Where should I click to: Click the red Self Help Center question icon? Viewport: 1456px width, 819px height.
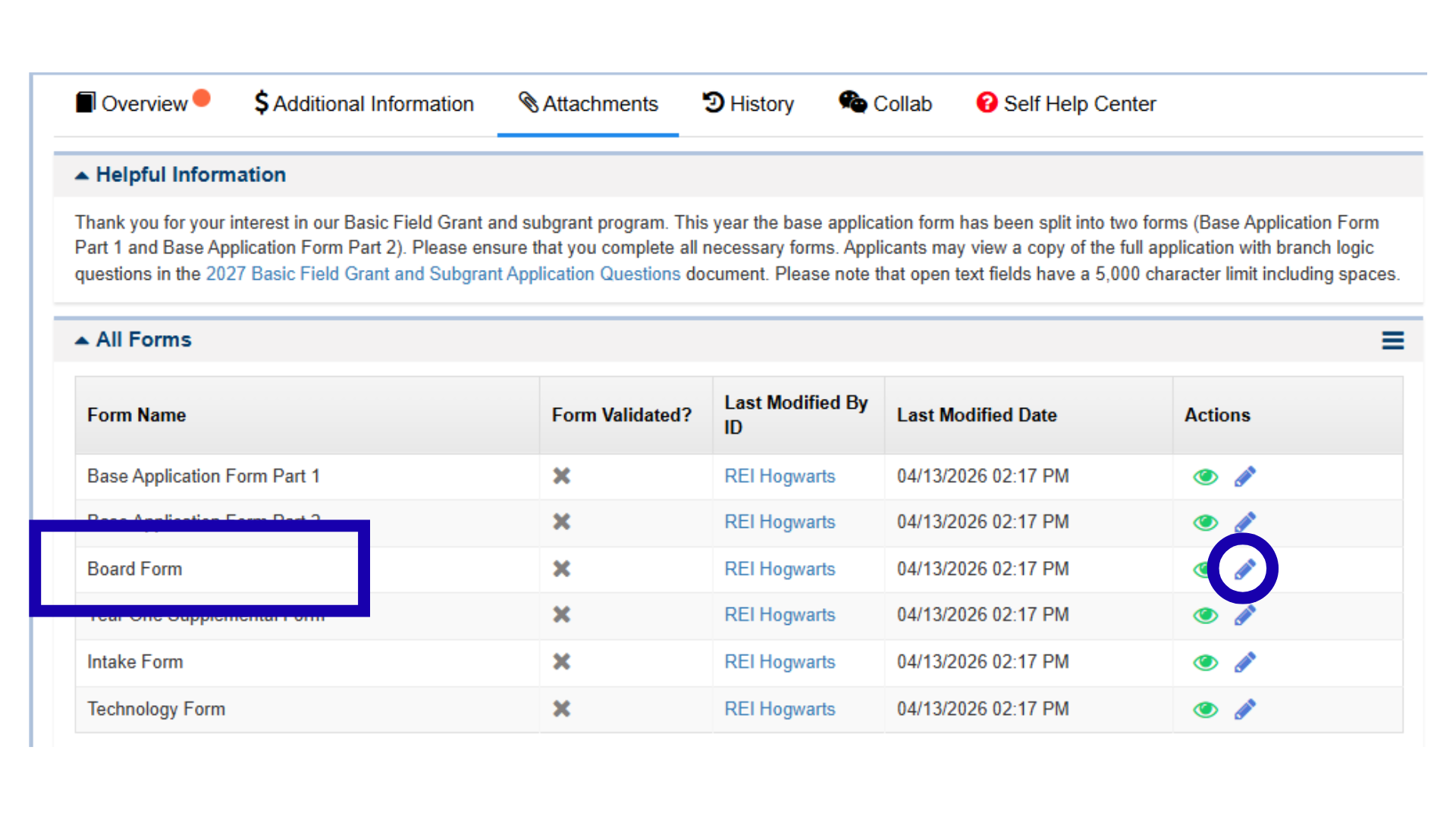pos(987,102)
